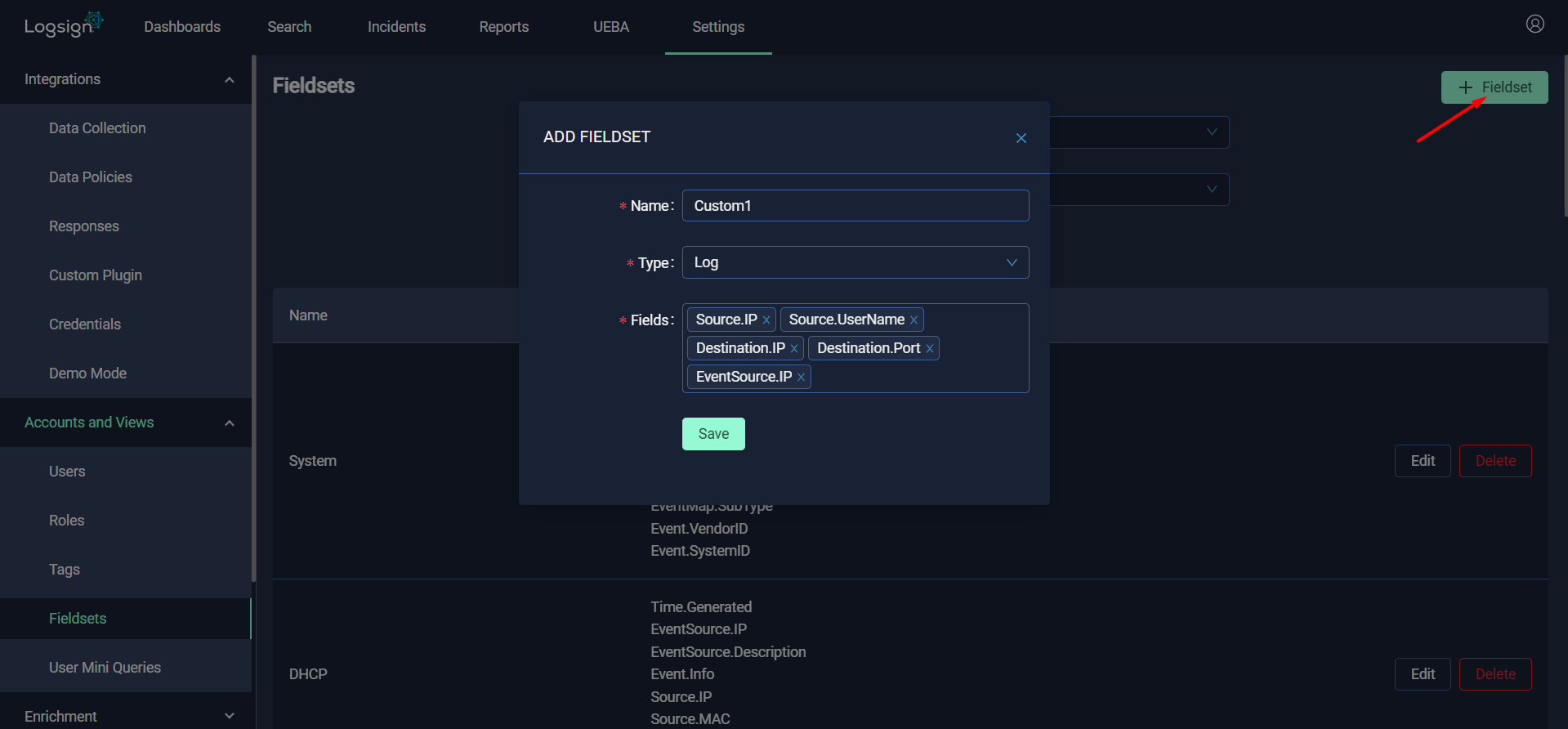Select the Settings tab

718,27
